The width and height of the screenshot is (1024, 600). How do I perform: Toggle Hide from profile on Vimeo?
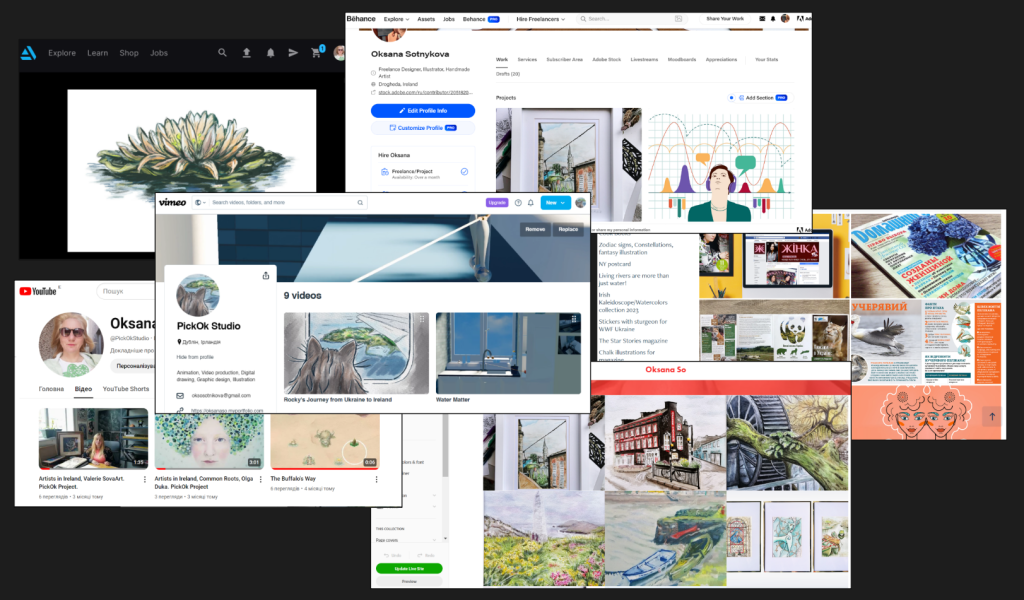click(195, 357)
